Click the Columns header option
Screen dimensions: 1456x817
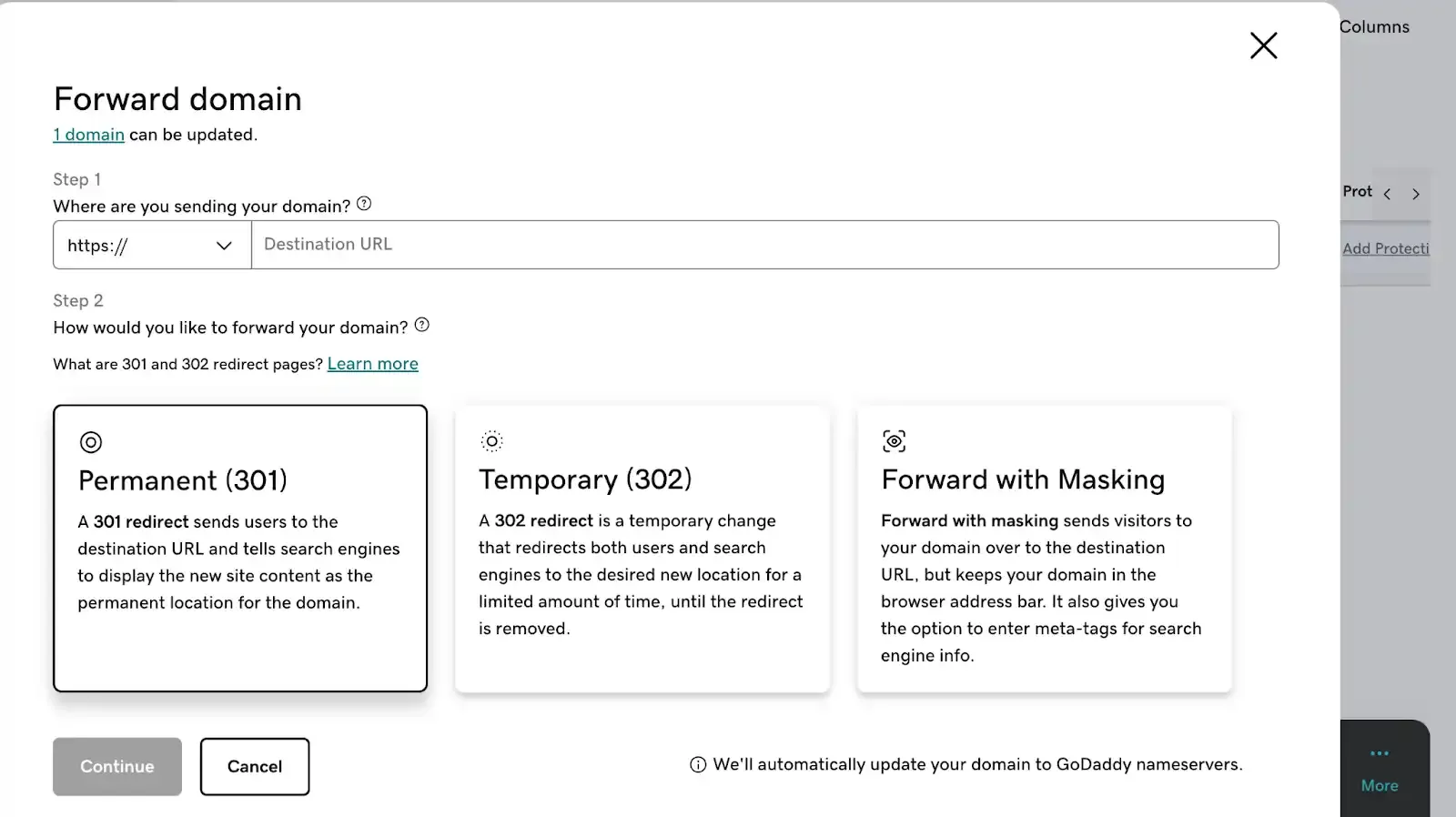click(x=1374, y=26)
